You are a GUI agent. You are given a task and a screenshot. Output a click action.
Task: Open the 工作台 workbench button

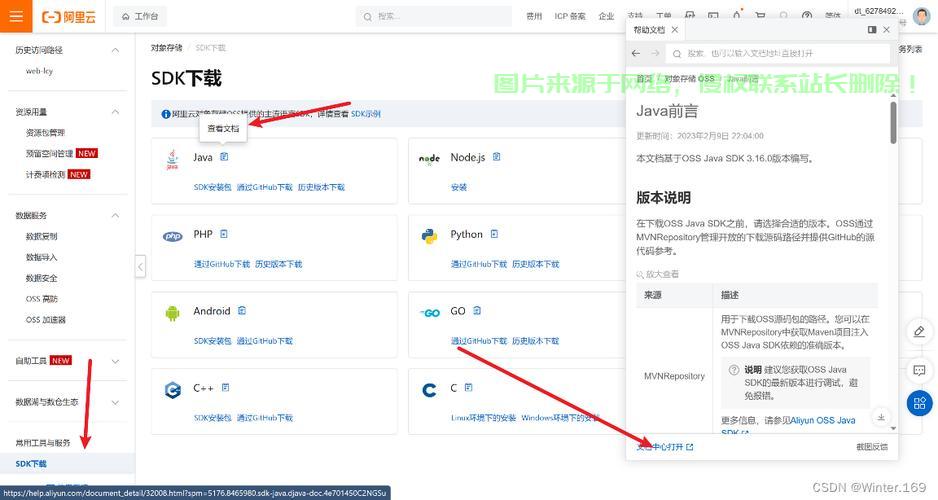[x=140, y=16]
